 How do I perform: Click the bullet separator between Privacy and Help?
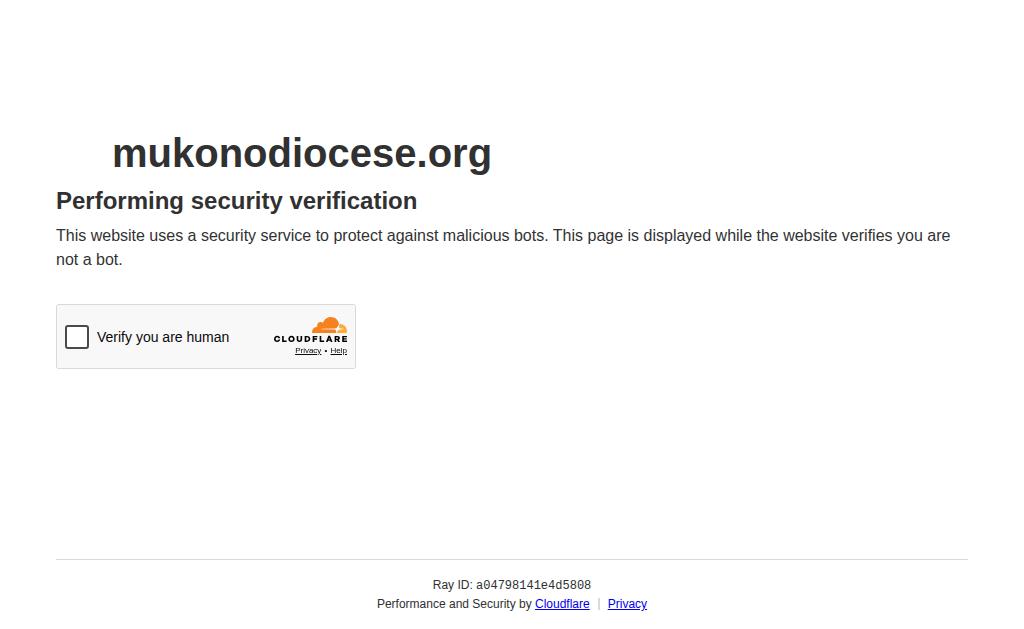click(326, 351)
